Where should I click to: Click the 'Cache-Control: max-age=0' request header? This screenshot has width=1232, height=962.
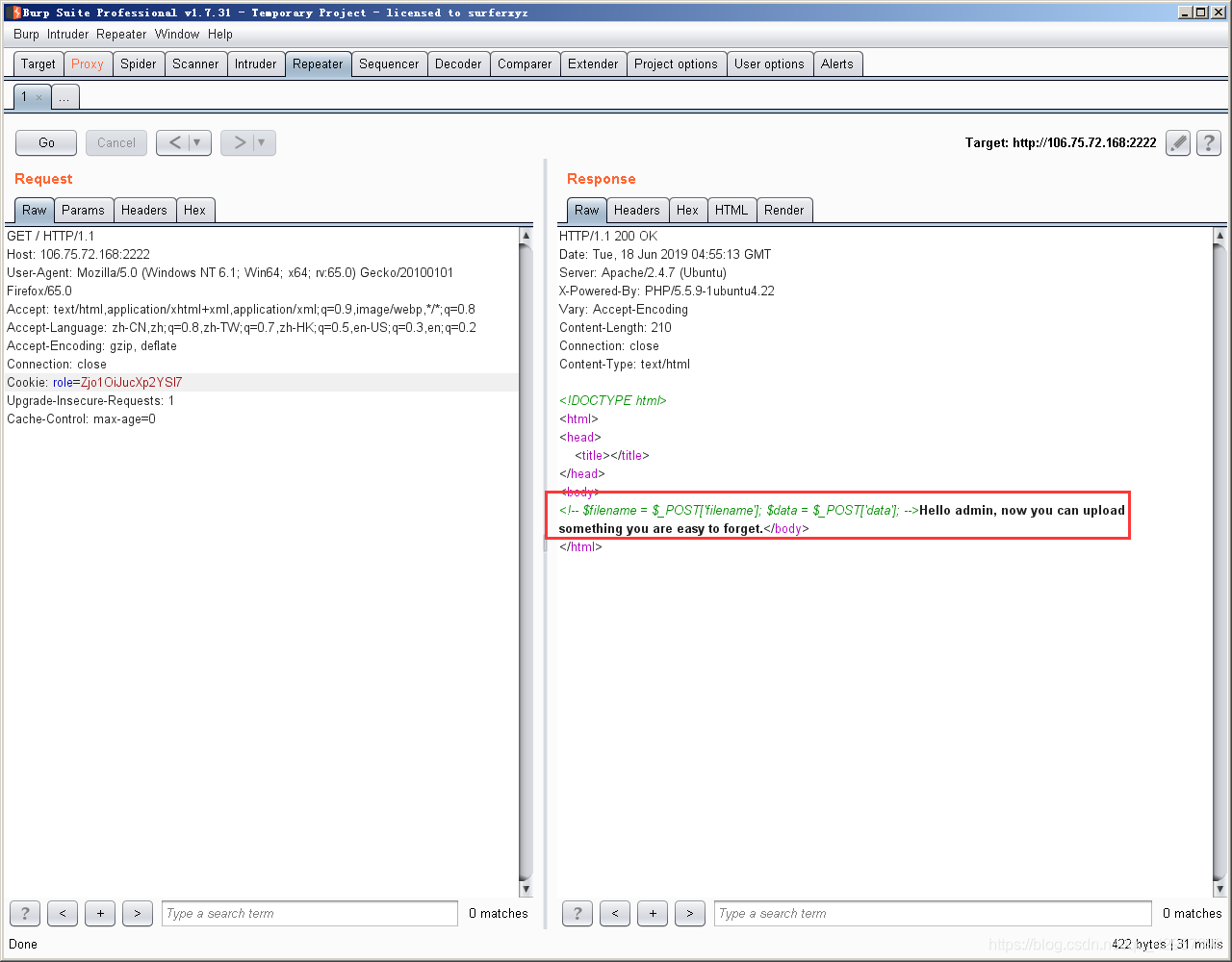point(82,419)
